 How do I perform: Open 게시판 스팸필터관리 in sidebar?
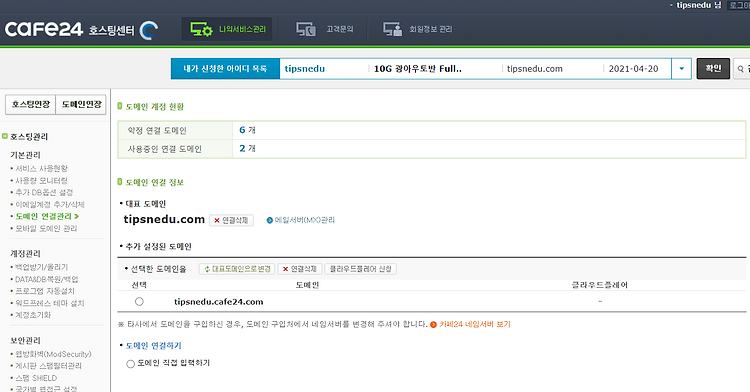pyautogui.click(x=48, y=366)
